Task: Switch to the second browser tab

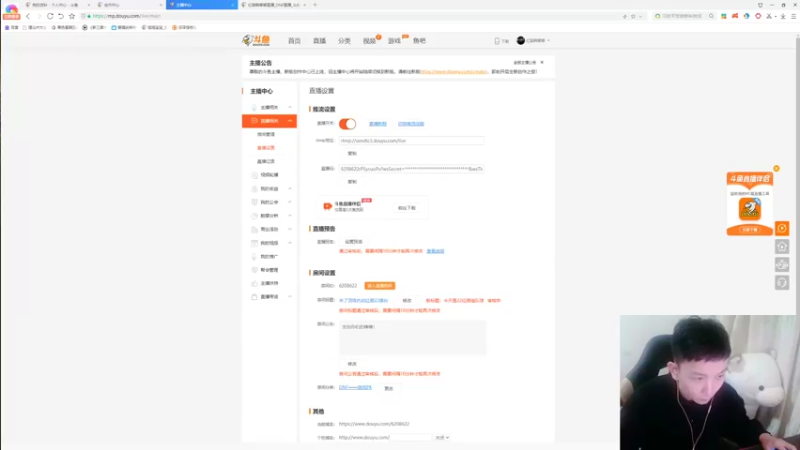Action: 129,5
